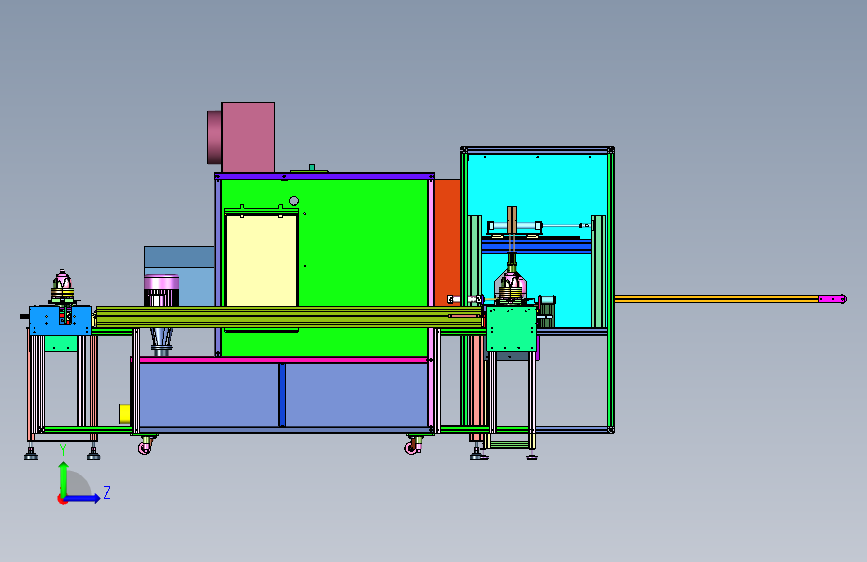
Task: Select the small teal knob atop the green enclosure
Action: 312,167
